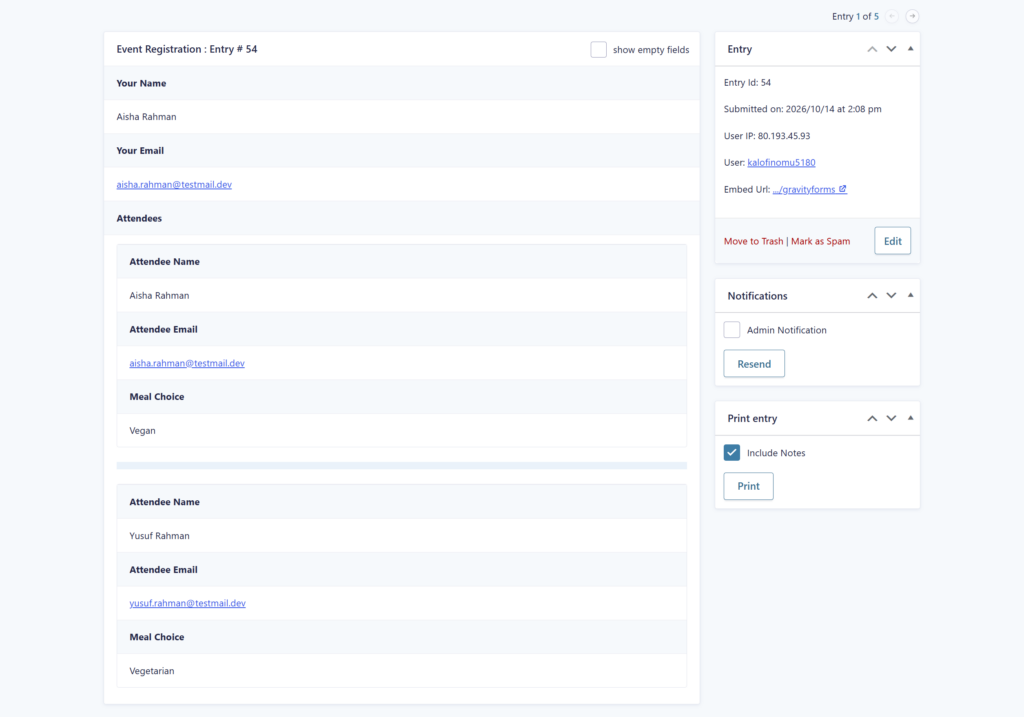Image resolution: width=1024 pixels, height=717 pixels.
Task: Click the Event Registration : Entry # 54 title
Action: (x=187, y=49)
